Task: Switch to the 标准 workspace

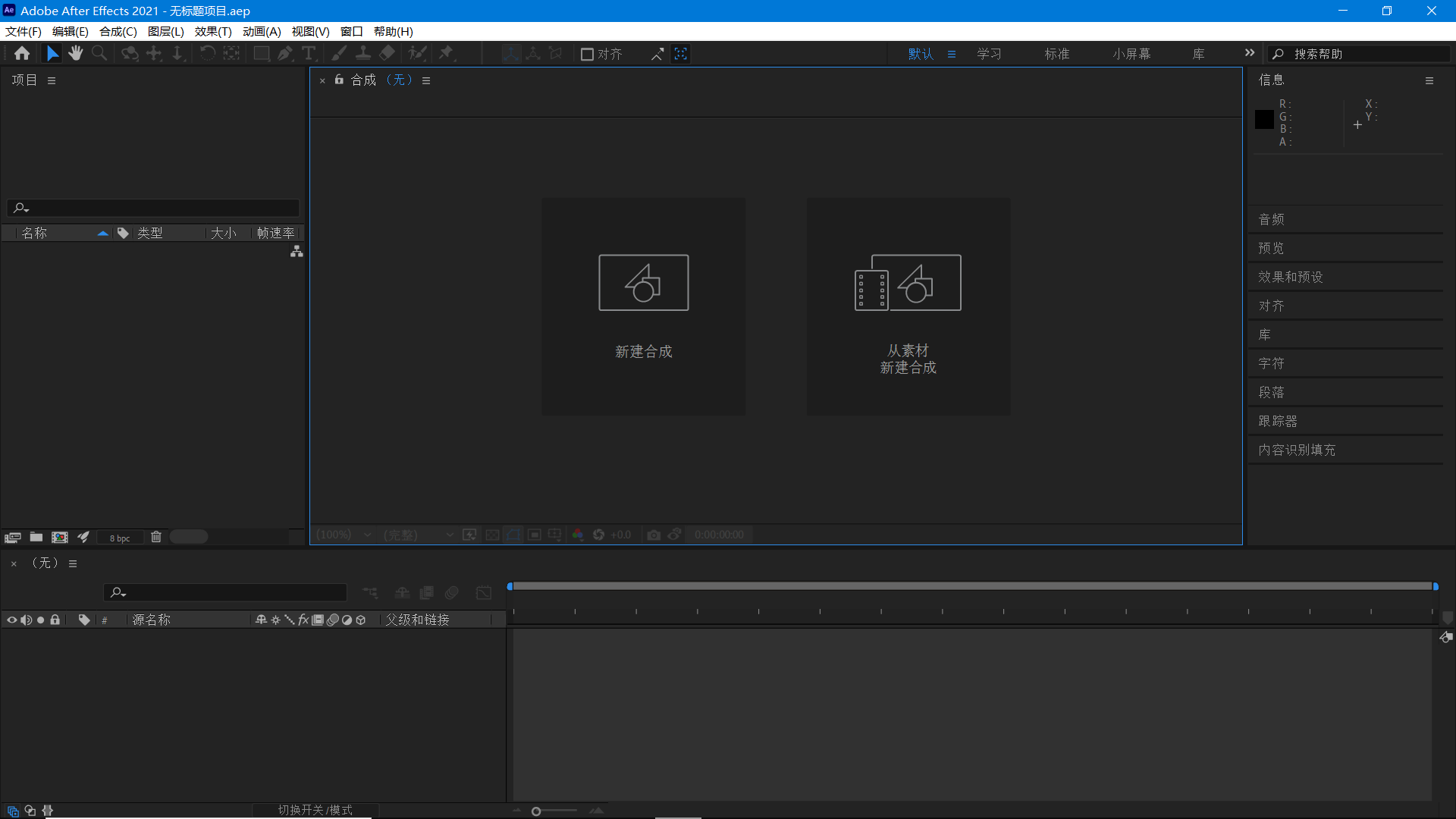Action: tap(1056, 54)
